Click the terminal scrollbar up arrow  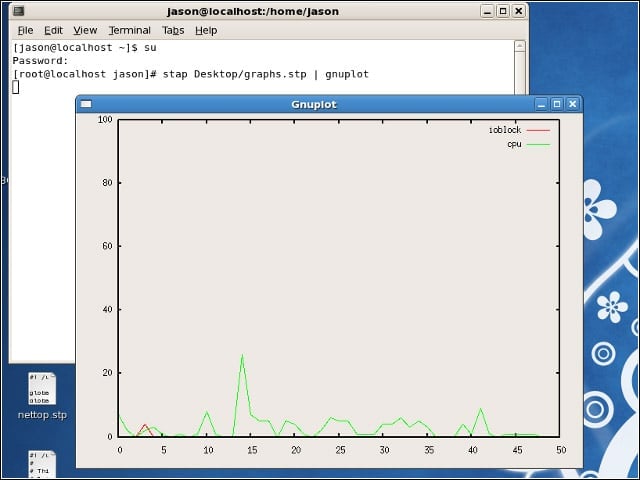point(520,46)
